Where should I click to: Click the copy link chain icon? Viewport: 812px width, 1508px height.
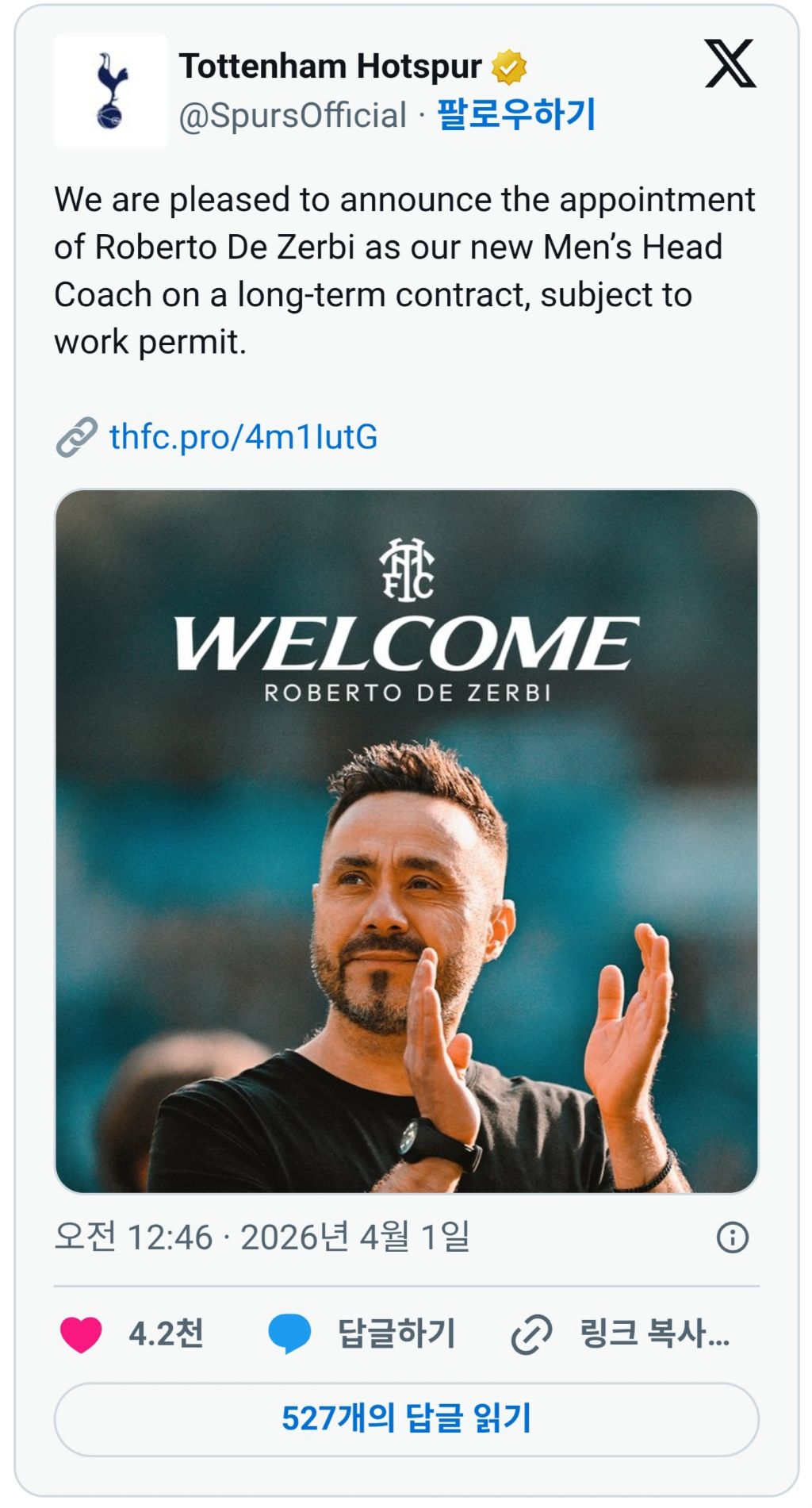coord(531,1334)
